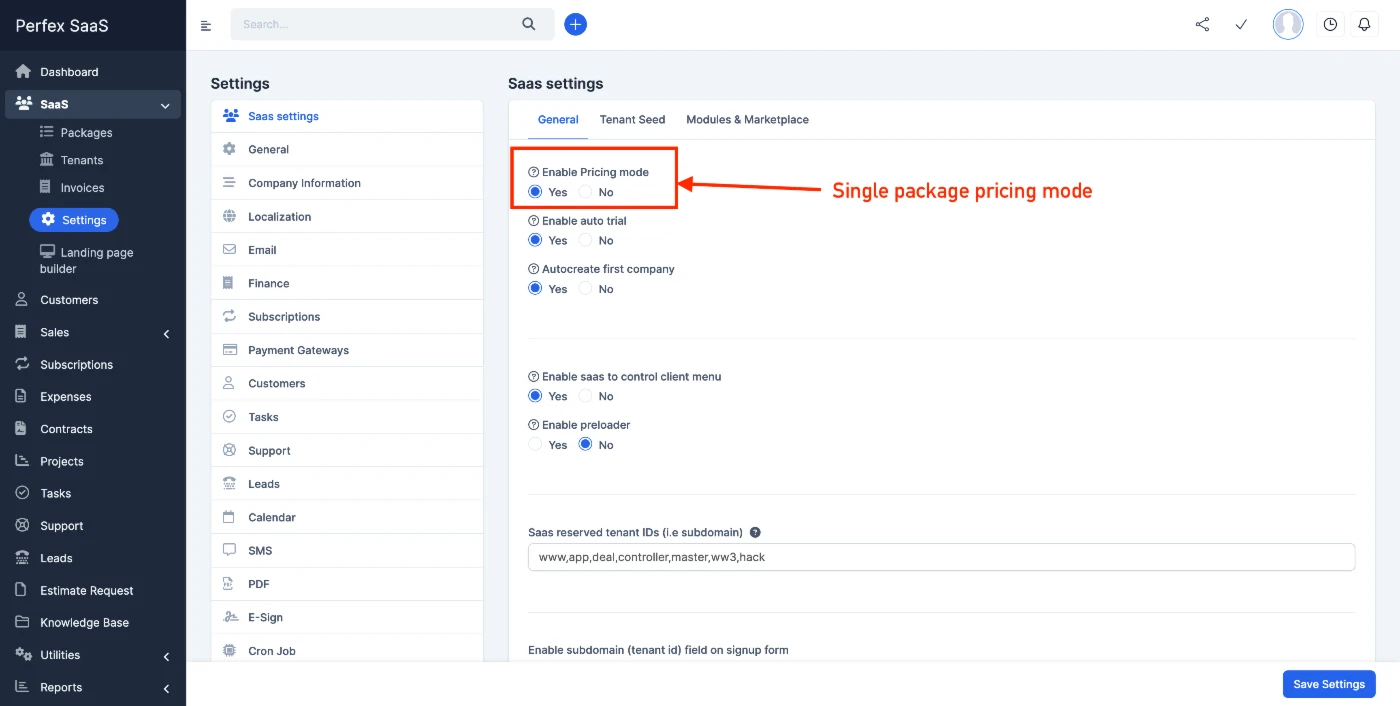
Task: Collapse the SaaS sidebar menu chevron
Action: click(165, 105)
